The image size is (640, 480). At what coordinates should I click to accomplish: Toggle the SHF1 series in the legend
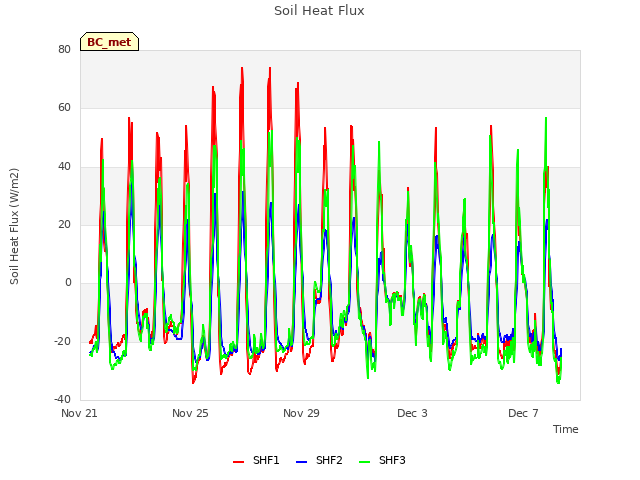pyautogui.click(x=256, y=461)
